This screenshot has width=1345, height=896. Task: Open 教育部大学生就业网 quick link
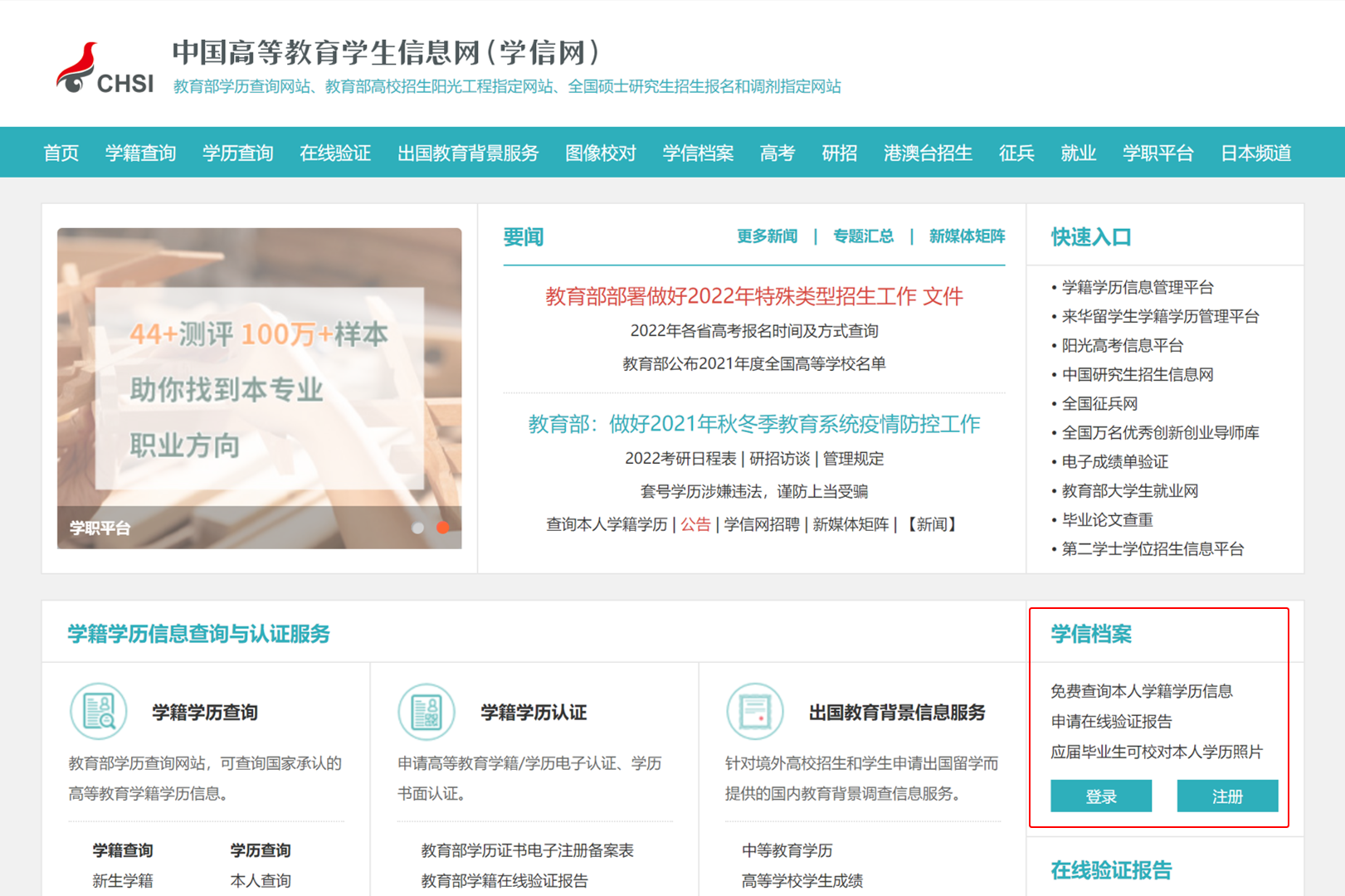(1130, 490)
